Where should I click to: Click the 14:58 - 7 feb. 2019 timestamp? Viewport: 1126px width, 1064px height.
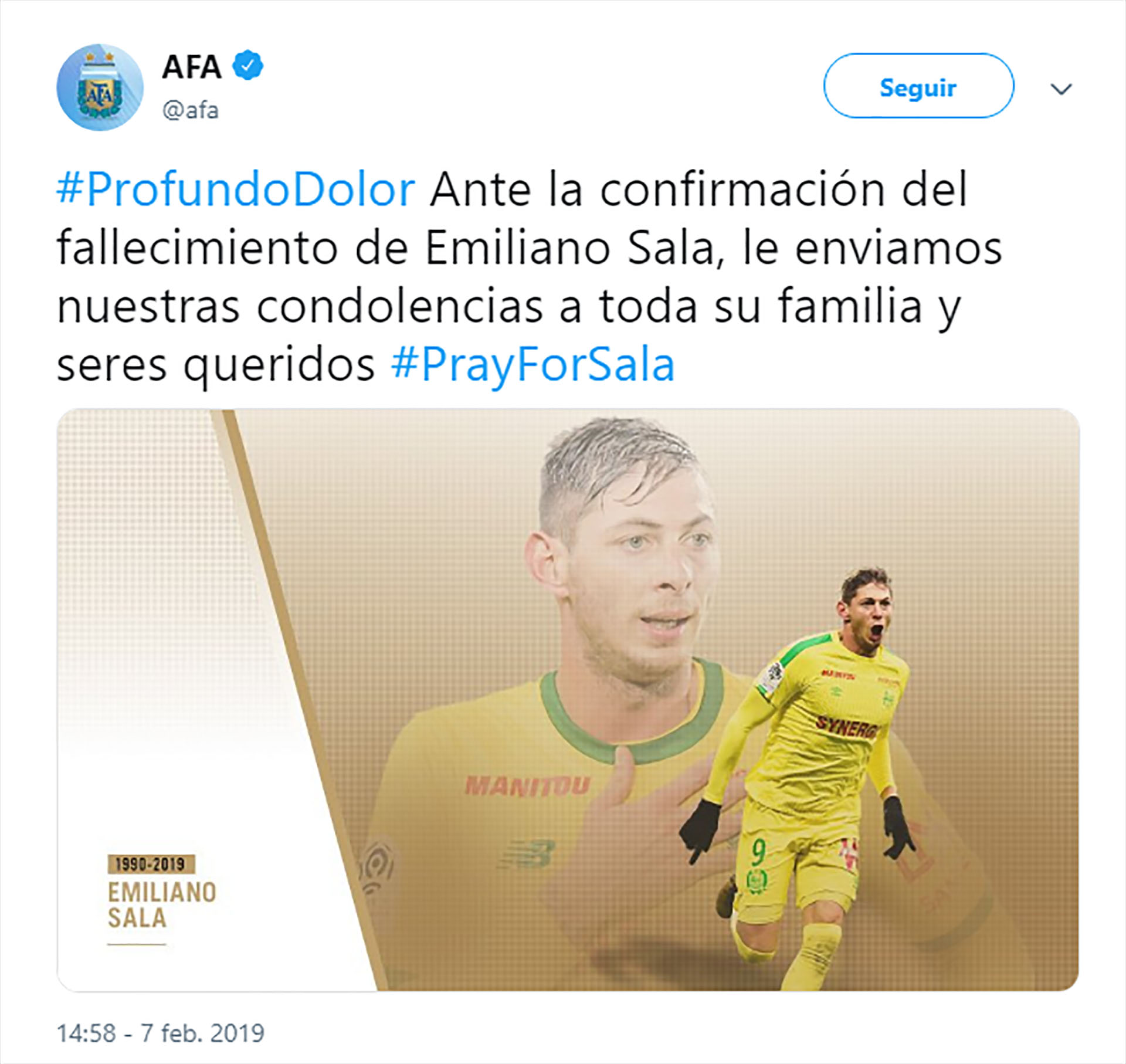point(160,1033)
